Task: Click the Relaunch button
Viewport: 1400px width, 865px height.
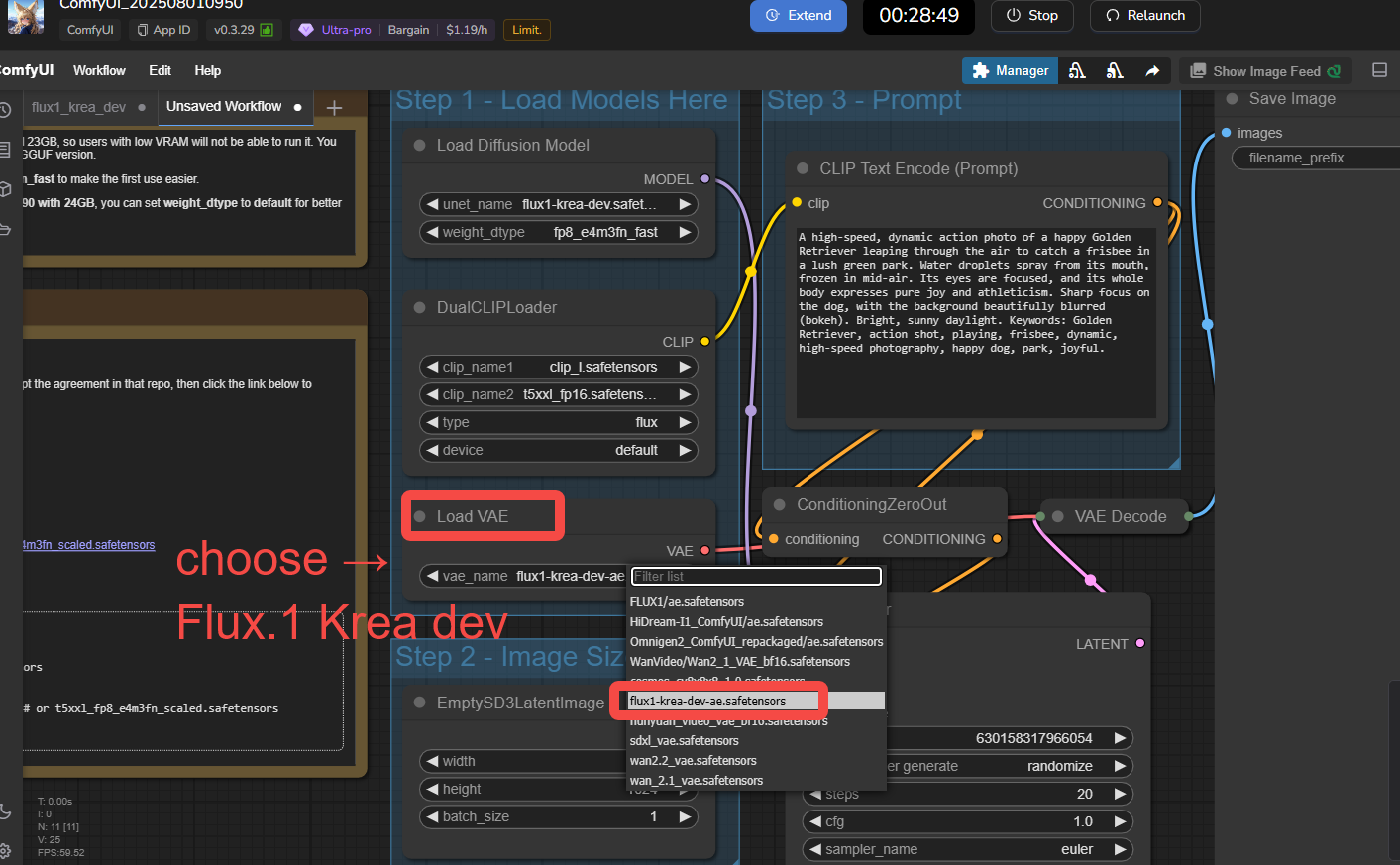Action: 1145,15
